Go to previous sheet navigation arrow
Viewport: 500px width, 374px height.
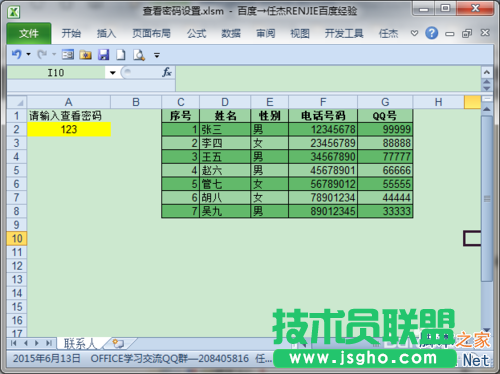pyautogui.click(x=26, y=343)
